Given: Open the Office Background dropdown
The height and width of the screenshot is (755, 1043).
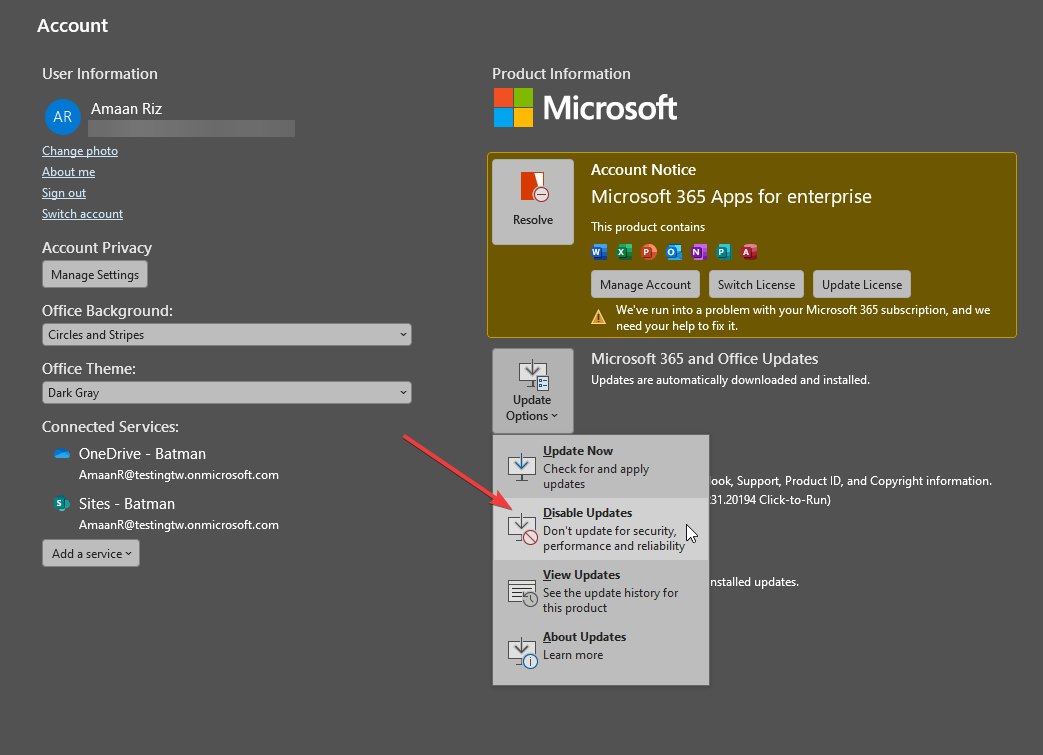Looking at the screenshot, I should [x=226, y=334].
